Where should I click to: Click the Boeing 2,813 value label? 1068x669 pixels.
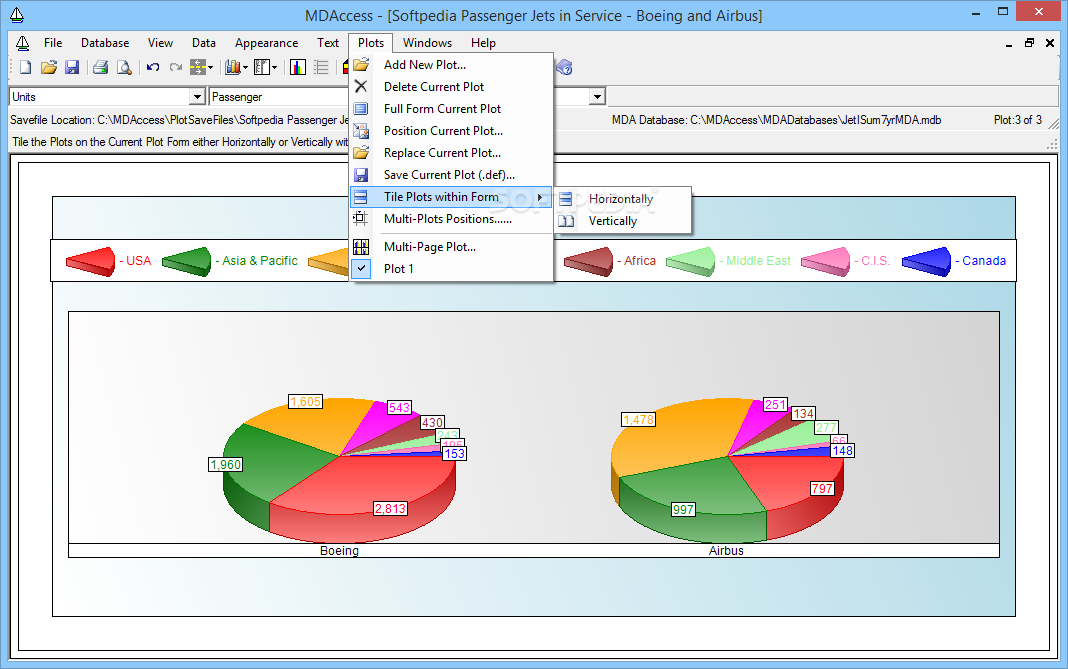390,508
